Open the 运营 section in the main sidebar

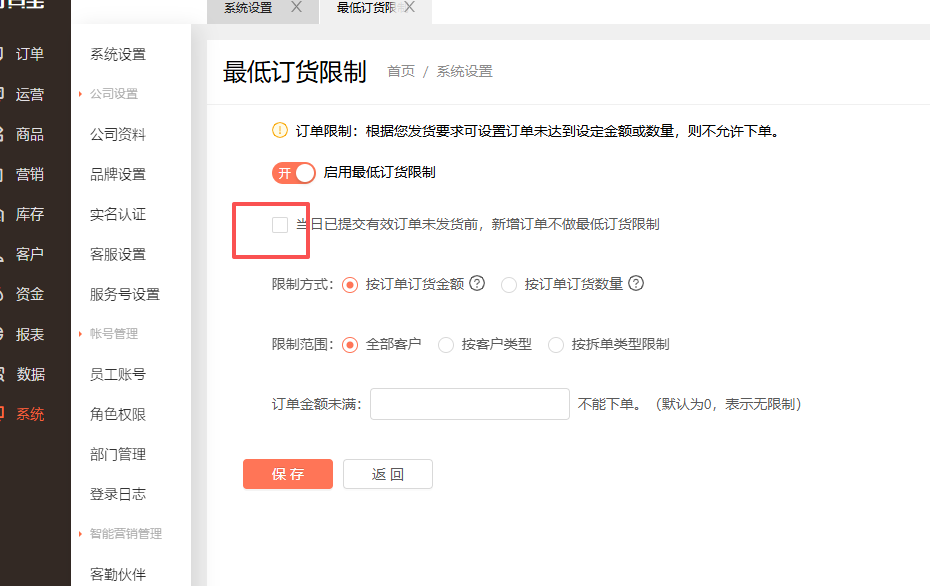pyautogui.click(x=30, y=94)
